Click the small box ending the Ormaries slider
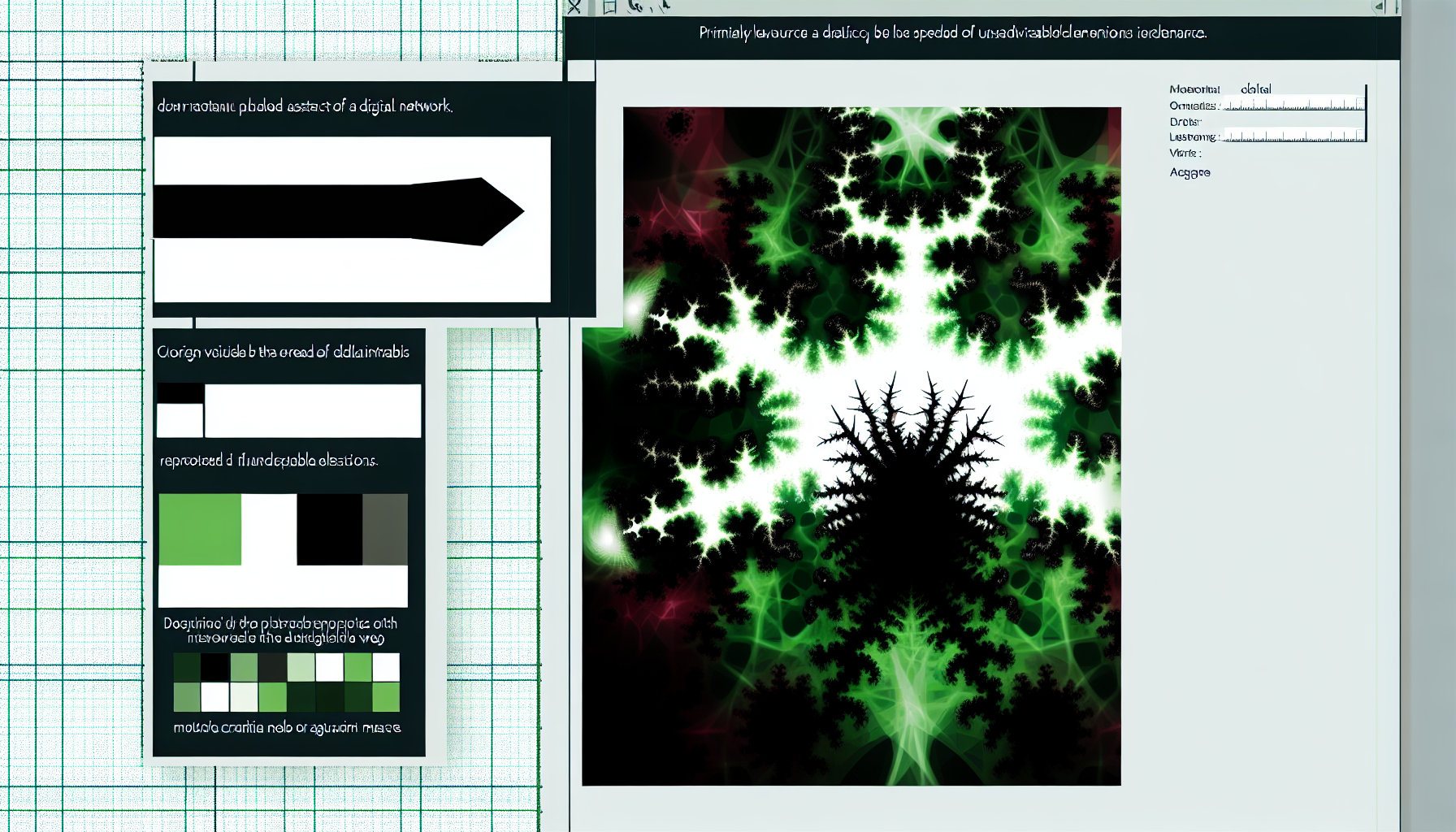 1360,104
